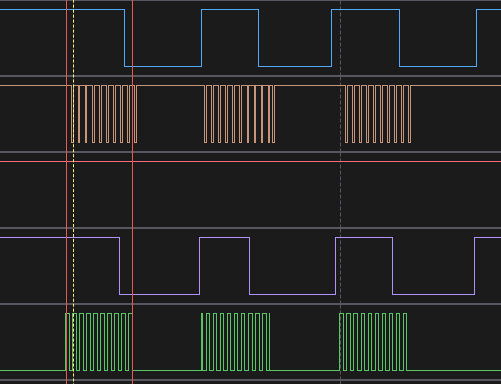Click the yellow dashed vertical cursor line
The height and width of the screenshot is (384, 501).
pyautogui.click(x=74, y=192)
